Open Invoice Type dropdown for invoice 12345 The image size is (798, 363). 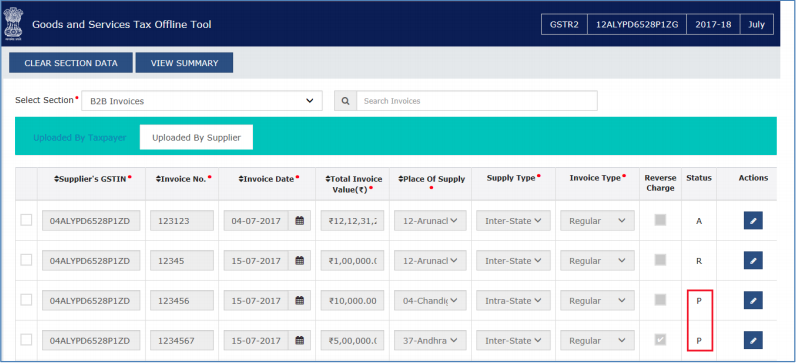597,261
